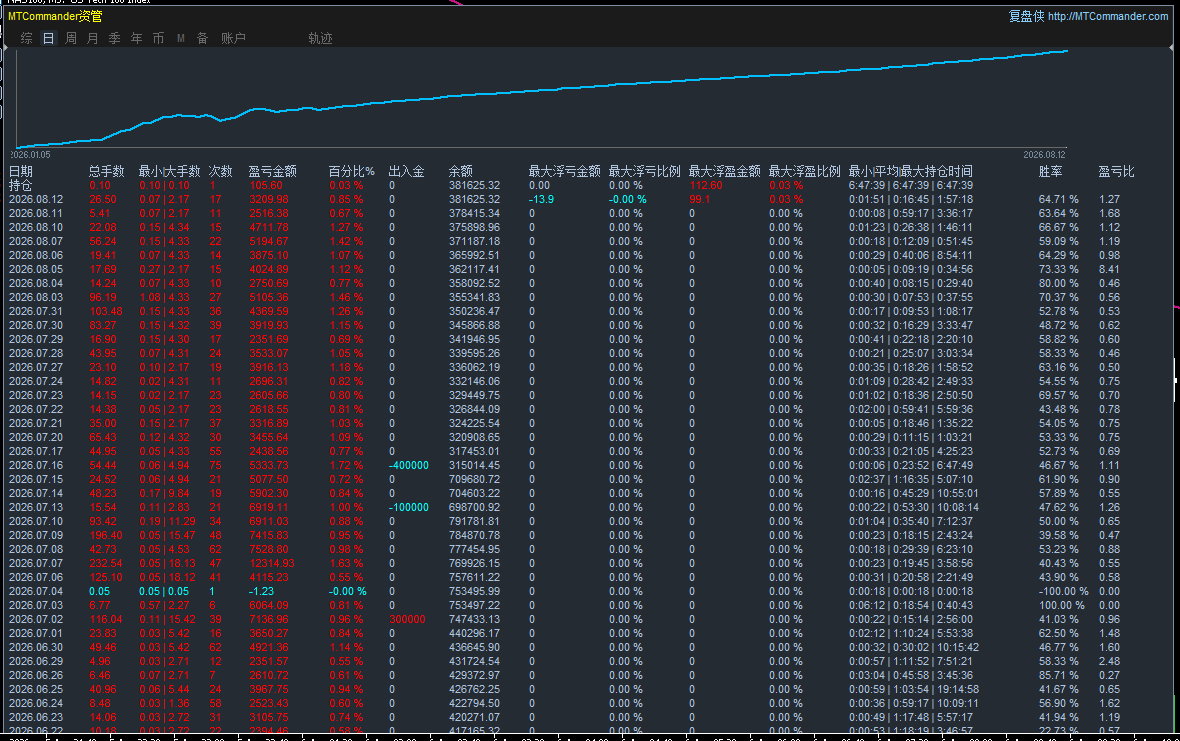Click the MTCommander资管 panel title
Viewport: 1180px width, 741px height.
click(x=55, y=16)
